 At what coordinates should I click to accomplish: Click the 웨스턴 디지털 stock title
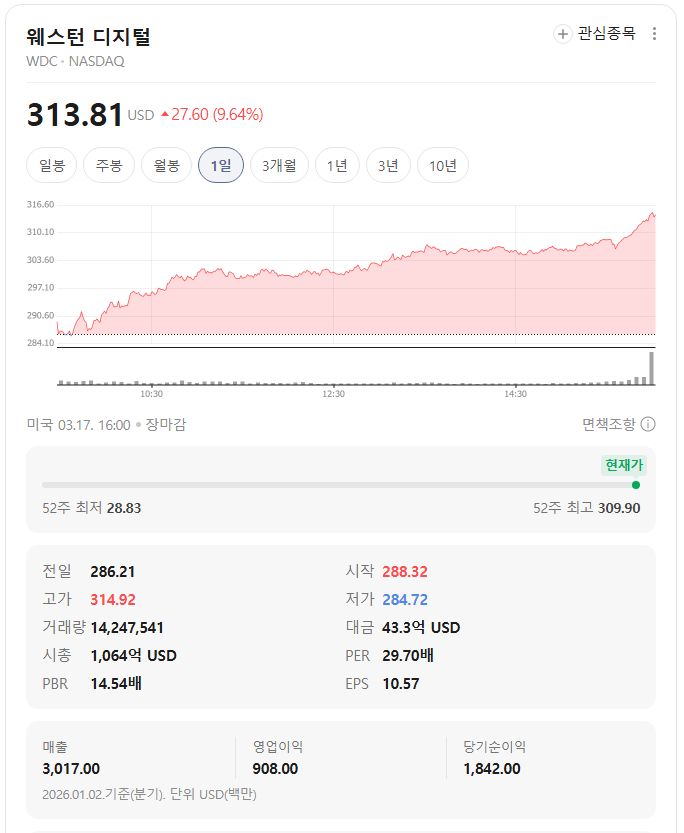point(89,37)
